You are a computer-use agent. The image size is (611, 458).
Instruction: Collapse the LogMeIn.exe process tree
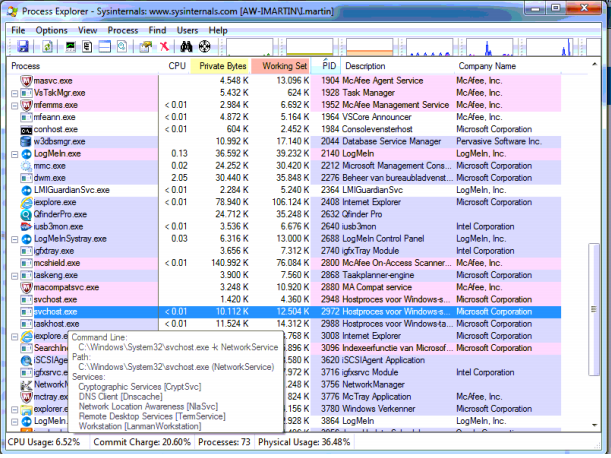point(15,155)
